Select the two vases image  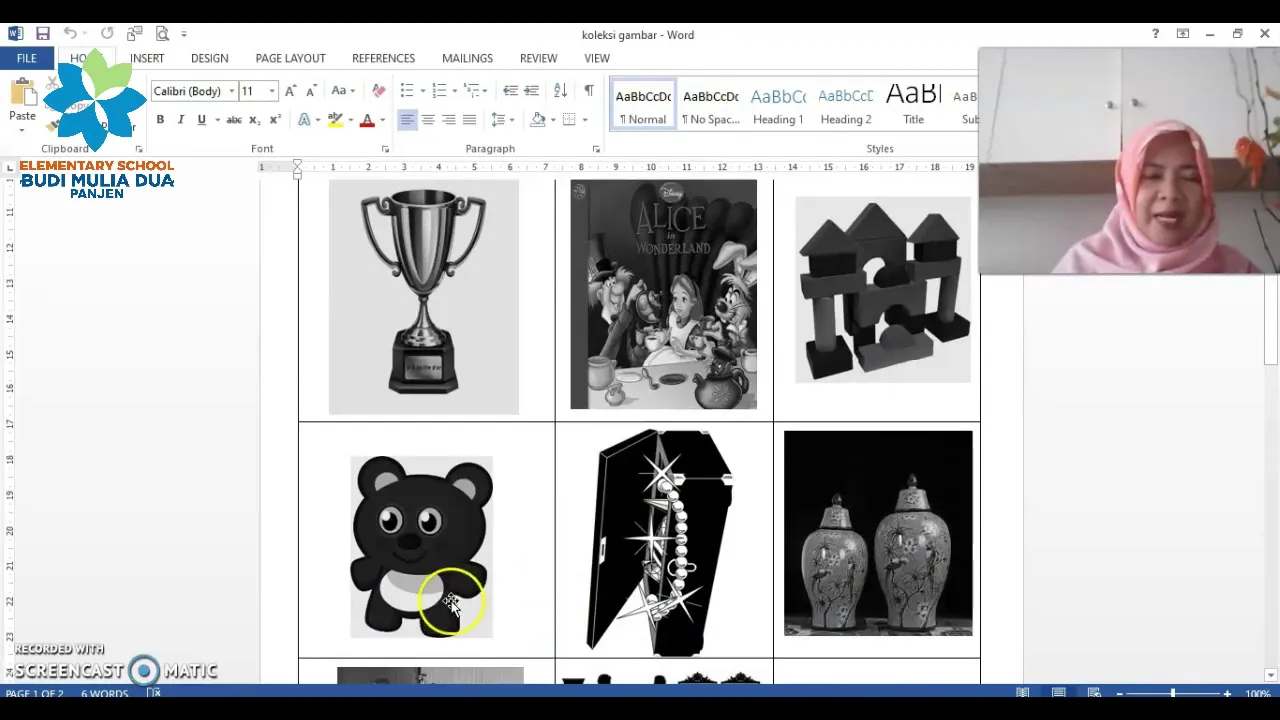coord(878,533)
